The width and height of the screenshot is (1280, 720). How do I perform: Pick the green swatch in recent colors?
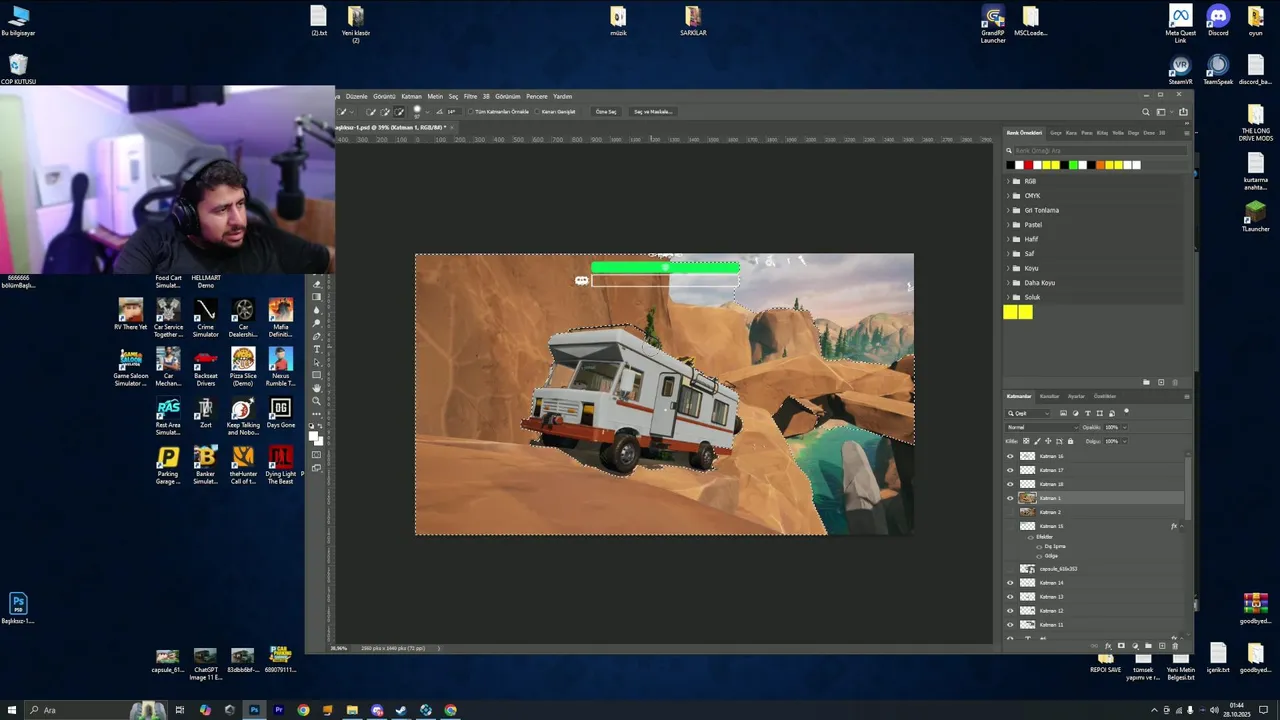[x=1073, y=165]
